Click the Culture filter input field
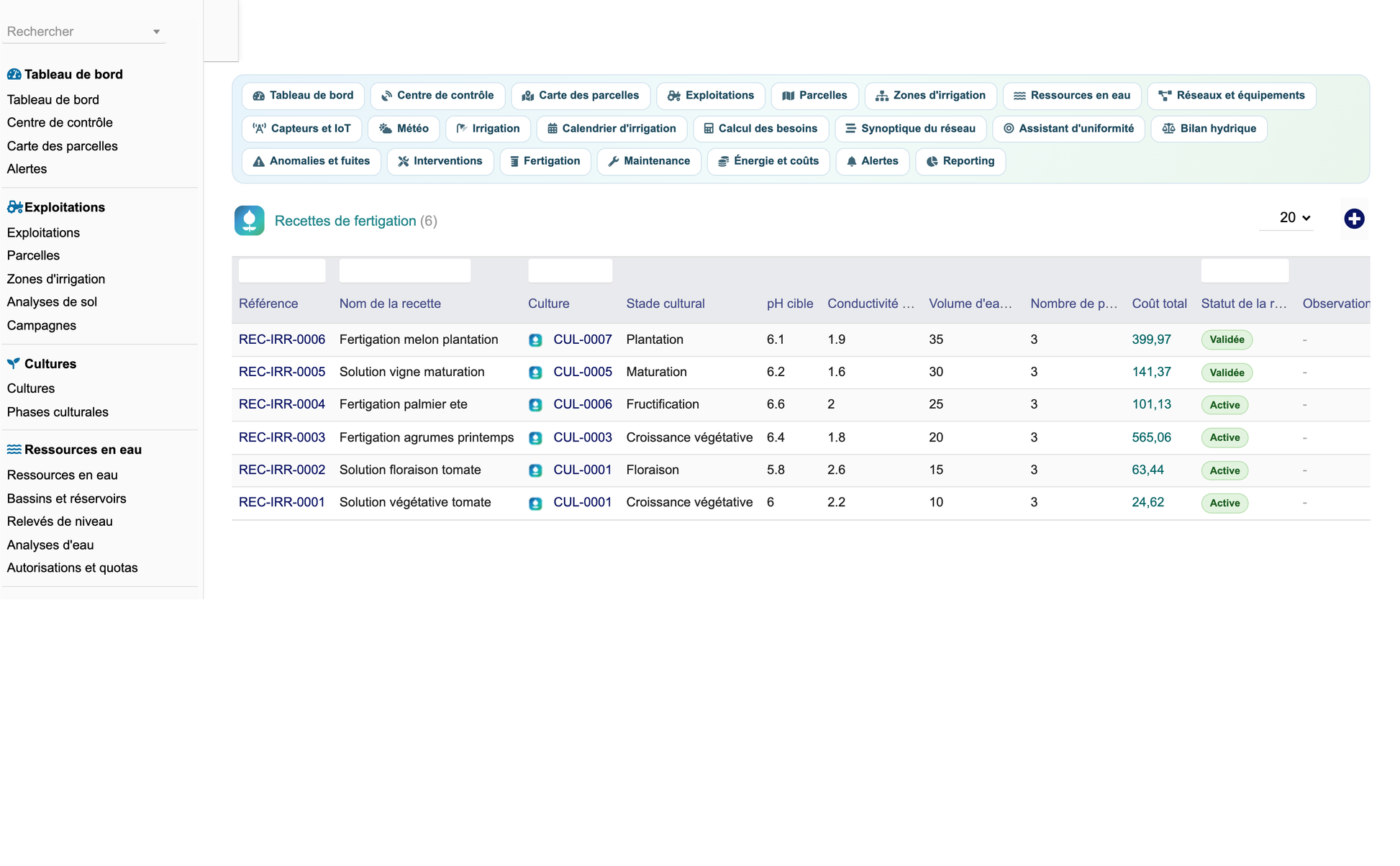 click(x=570, y=271)
